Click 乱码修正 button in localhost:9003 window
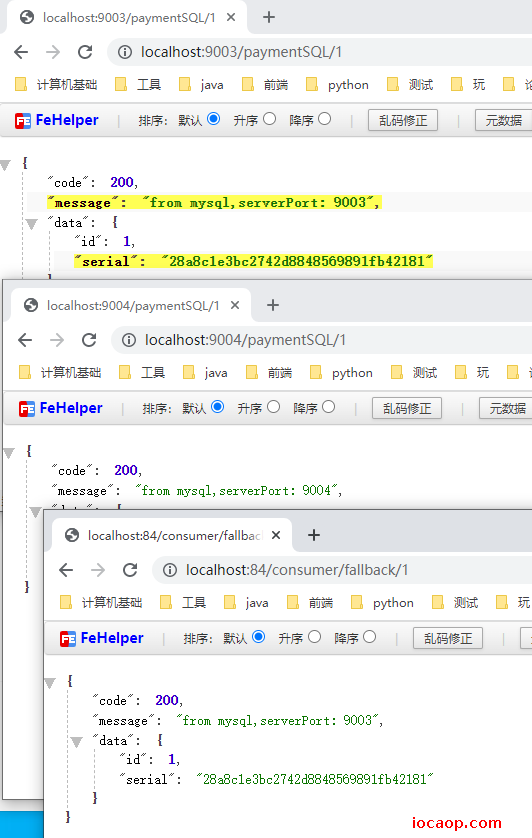This screenshot has height=838, width=532. [403, 120]
